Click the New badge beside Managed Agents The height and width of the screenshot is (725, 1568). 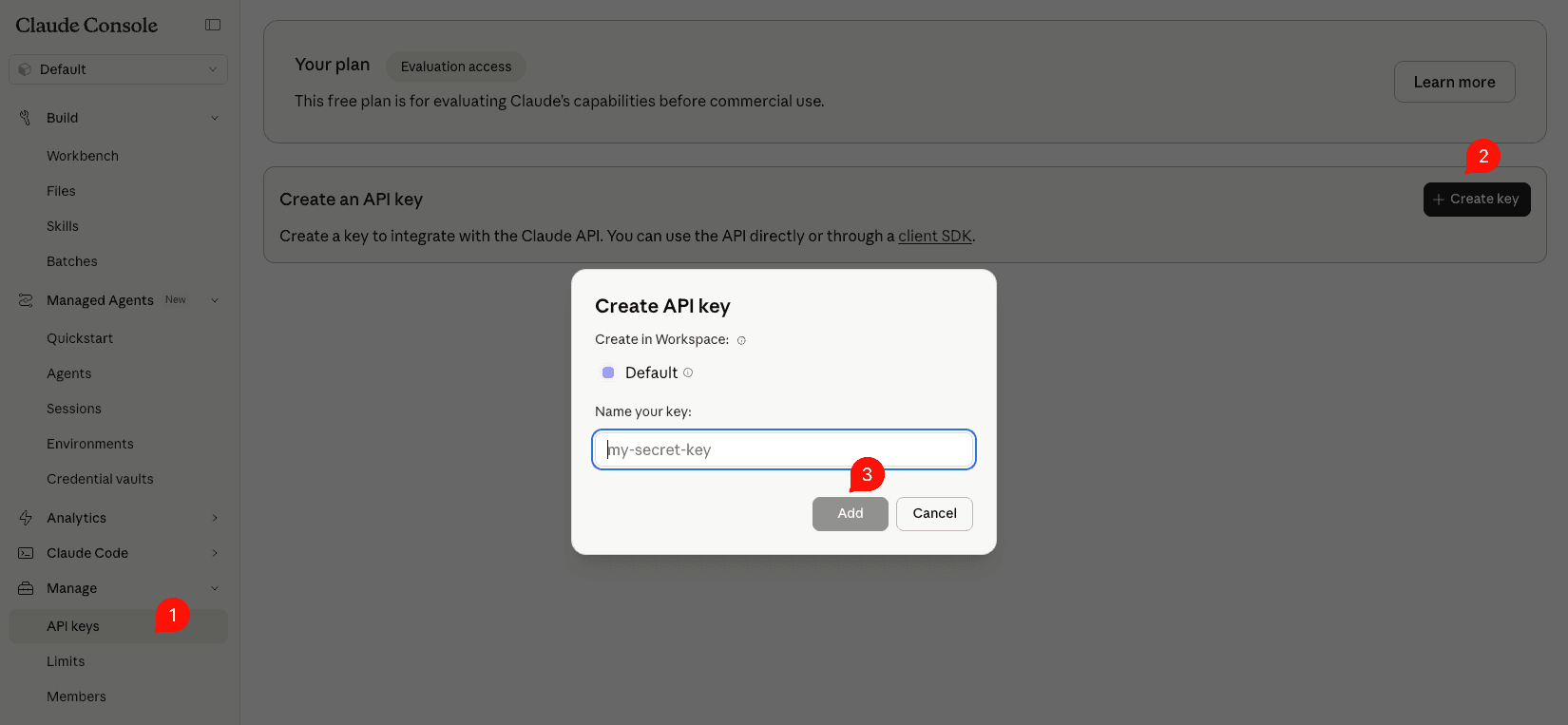[x=176, y=299]
